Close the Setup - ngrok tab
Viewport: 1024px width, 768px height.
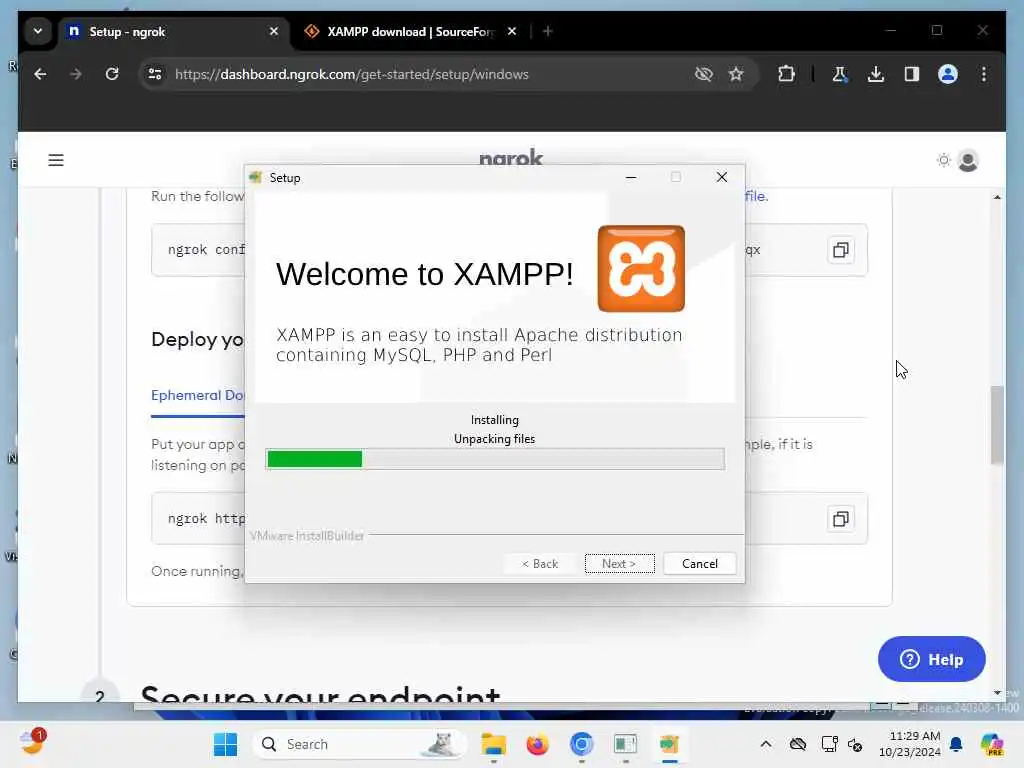click(274, 31)
